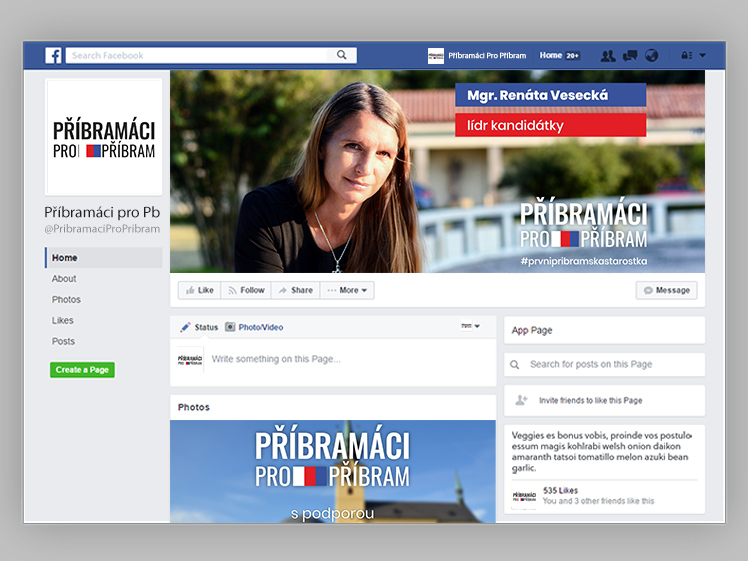Click the @PribramaciProPribram username
This screenshot has width=748, height=561.
click(102, 229)
